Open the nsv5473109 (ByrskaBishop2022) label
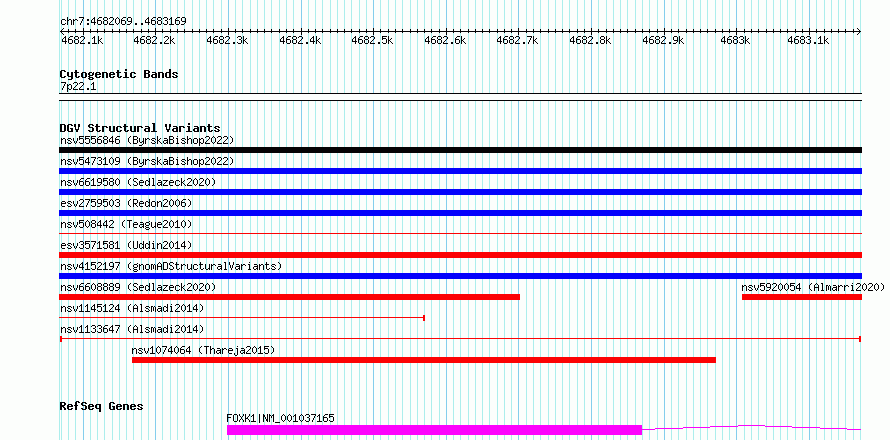Screen dimensions: 890x440 click(x=147, y=161)
